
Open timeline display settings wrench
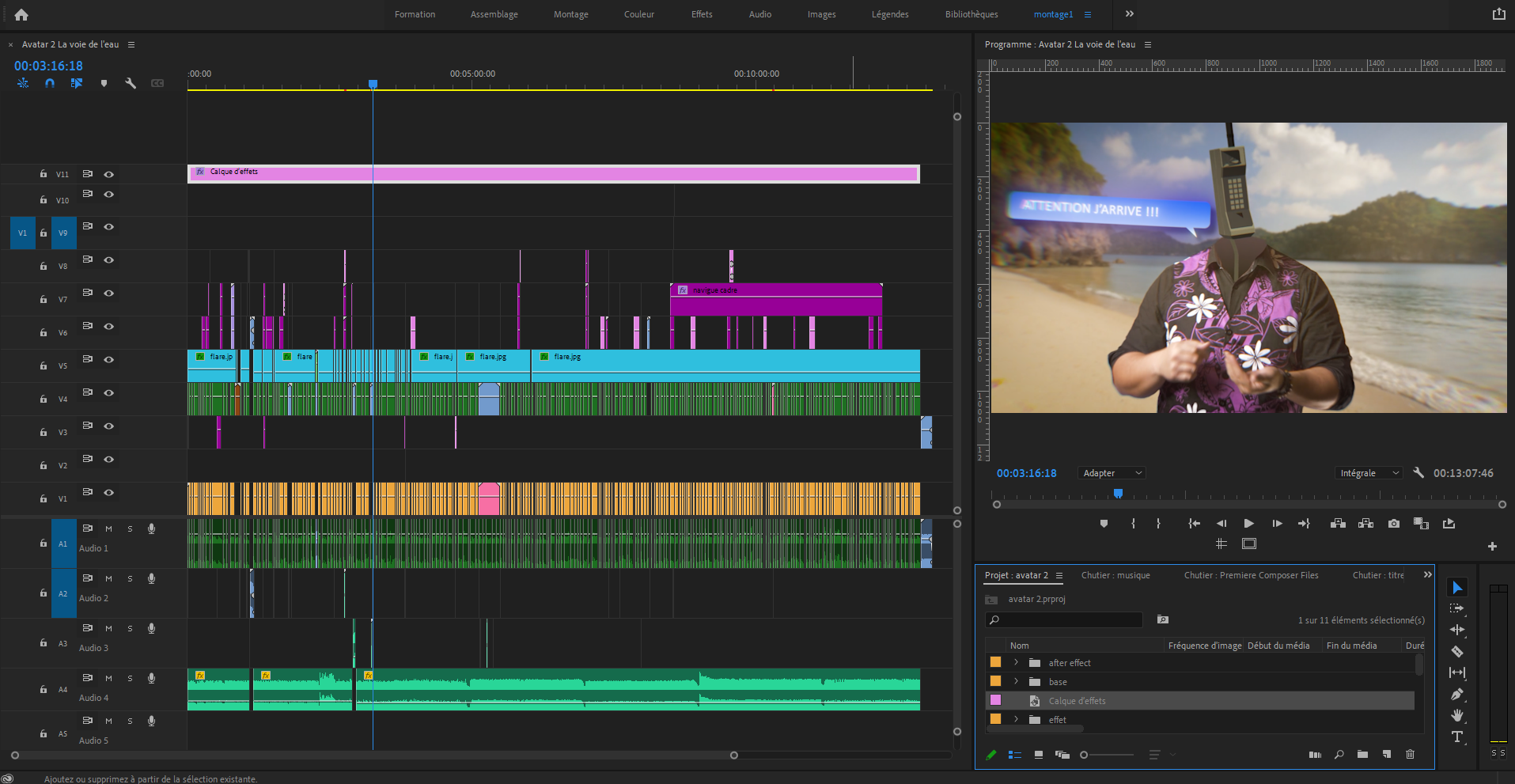(x=131, y=83)
